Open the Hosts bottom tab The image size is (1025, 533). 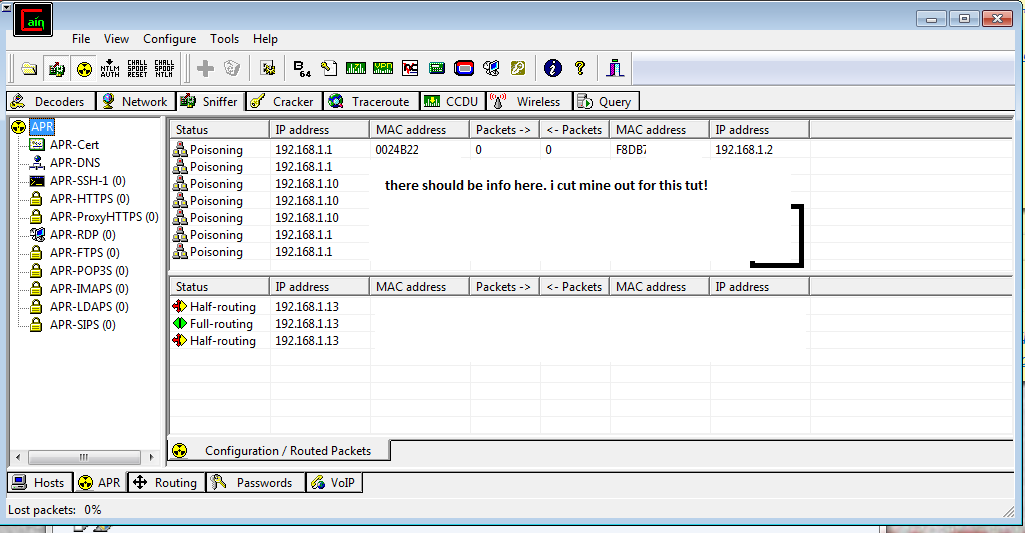point(39,483)
